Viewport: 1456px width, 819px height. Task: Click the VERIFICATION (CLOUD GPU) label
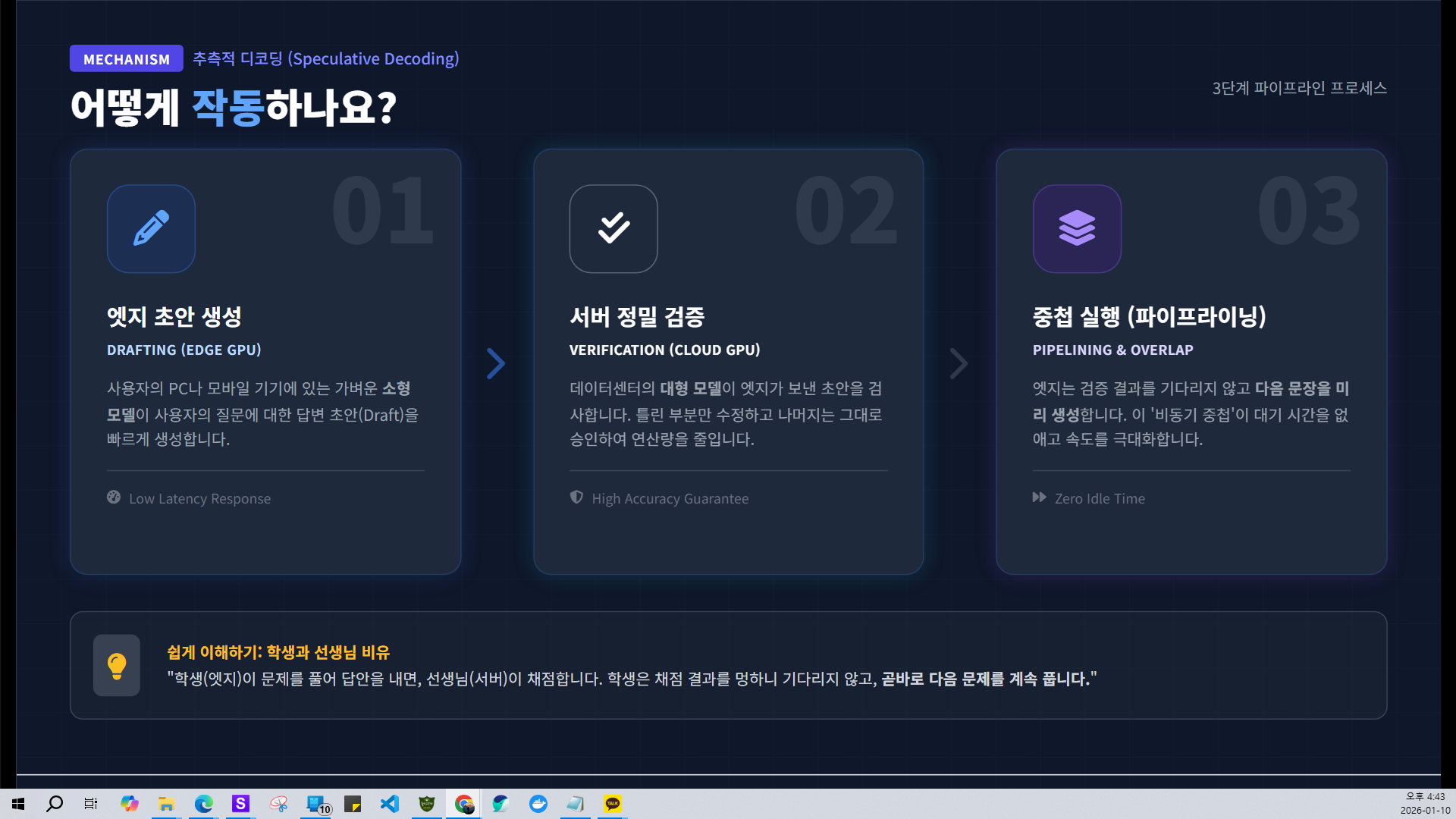point(664,350)
